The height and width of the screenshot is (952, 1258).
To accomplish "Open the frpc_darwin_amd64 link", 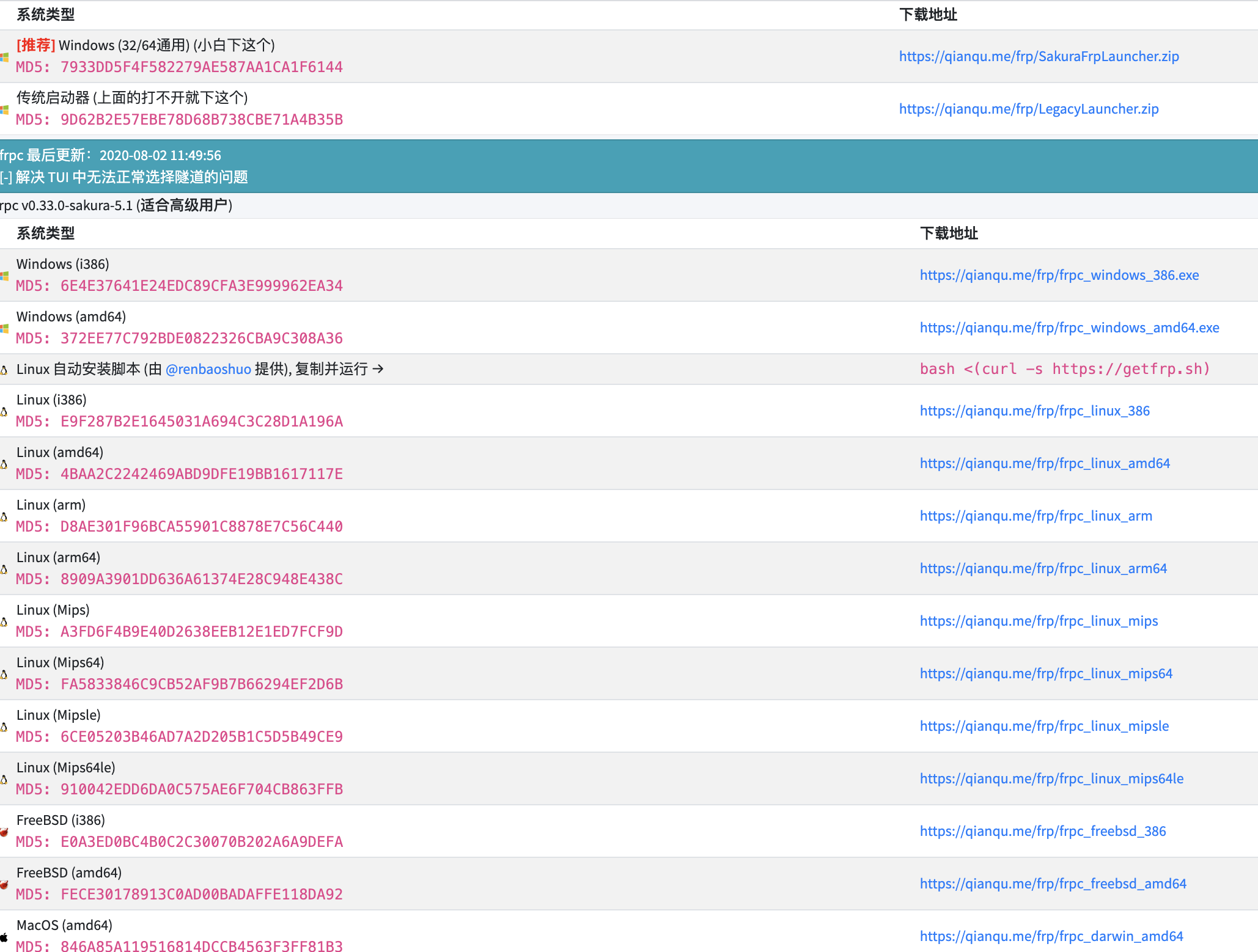I will [1051, 936].
